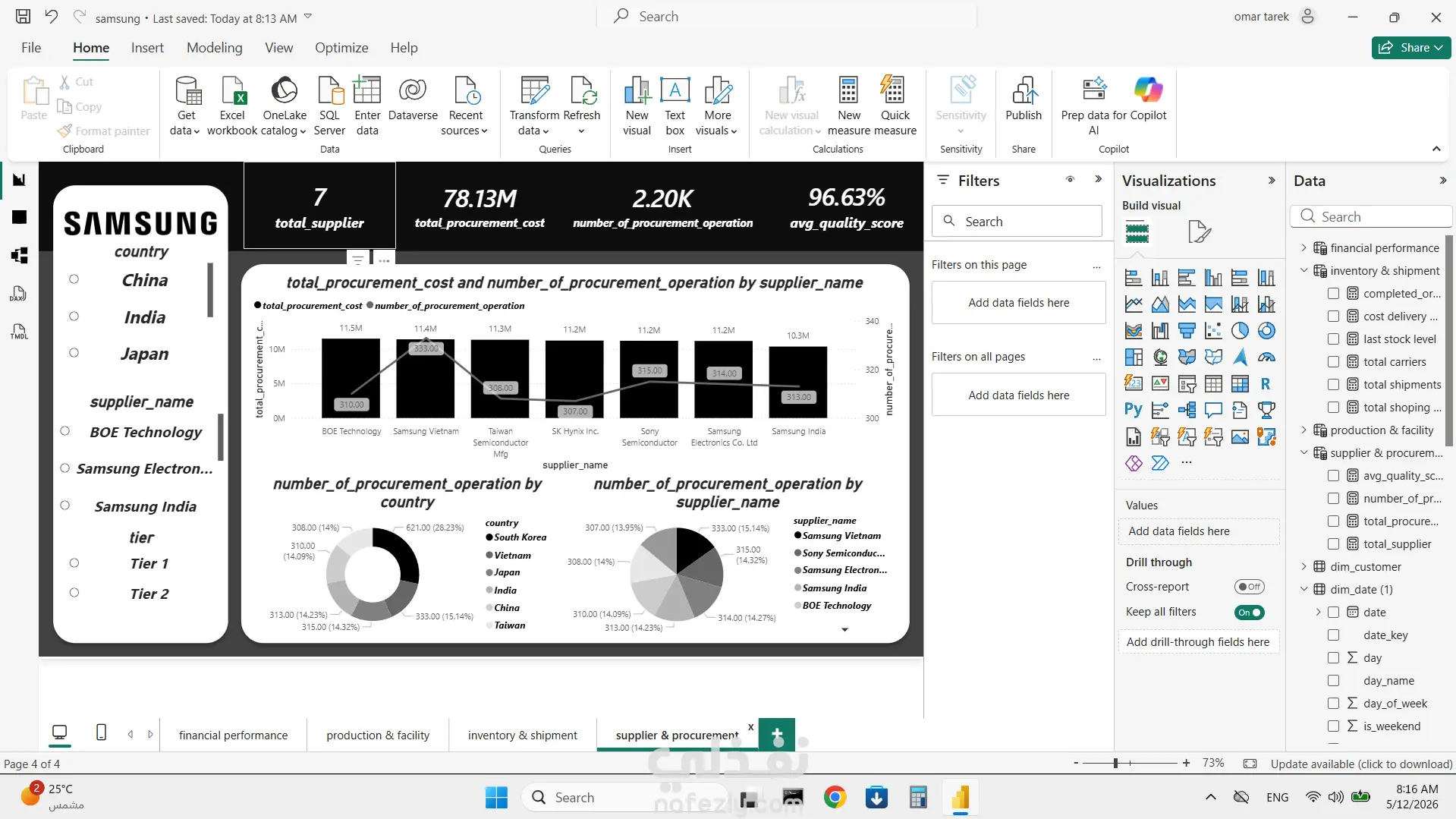The image size is (1456, 819).
Task: Switch to the Modeling ribbon tab
Action: click(215, 48)
